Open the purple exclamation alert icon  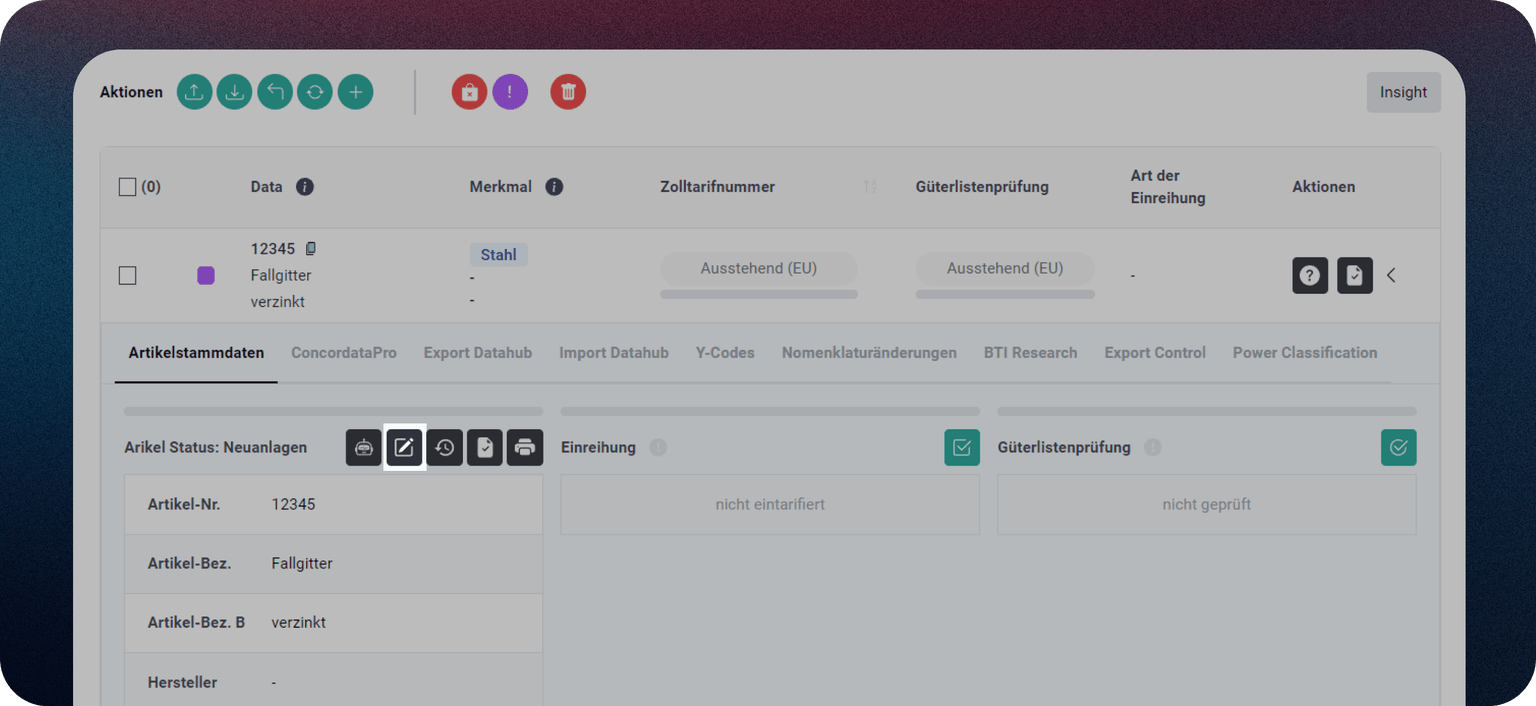click(x=510, y=91)
